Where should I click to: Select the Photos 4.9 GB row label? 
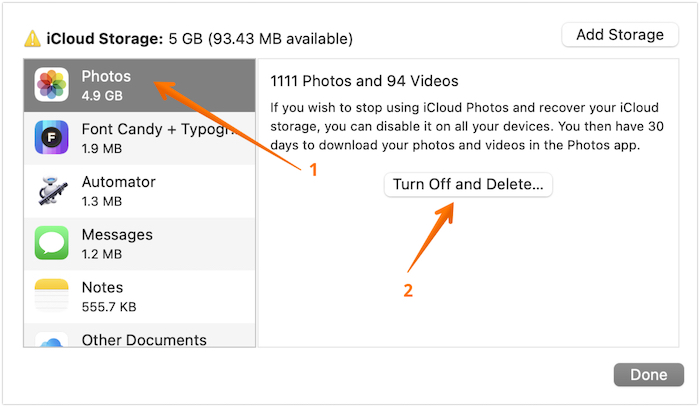[x=106, y=86]
